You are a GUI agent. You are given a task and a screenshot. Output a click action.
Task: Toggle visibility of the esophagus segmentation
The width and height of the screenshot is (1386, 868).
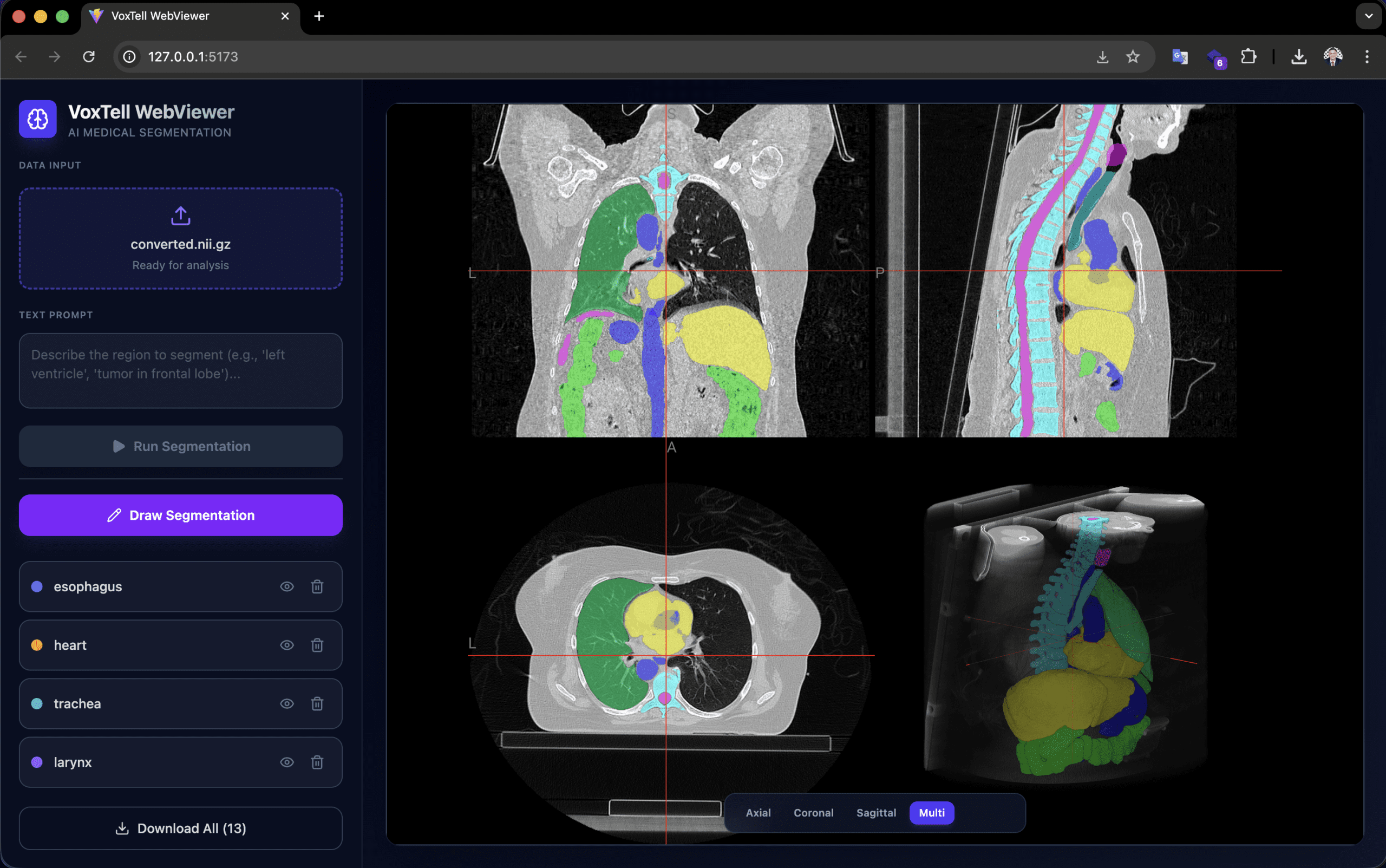287,587
